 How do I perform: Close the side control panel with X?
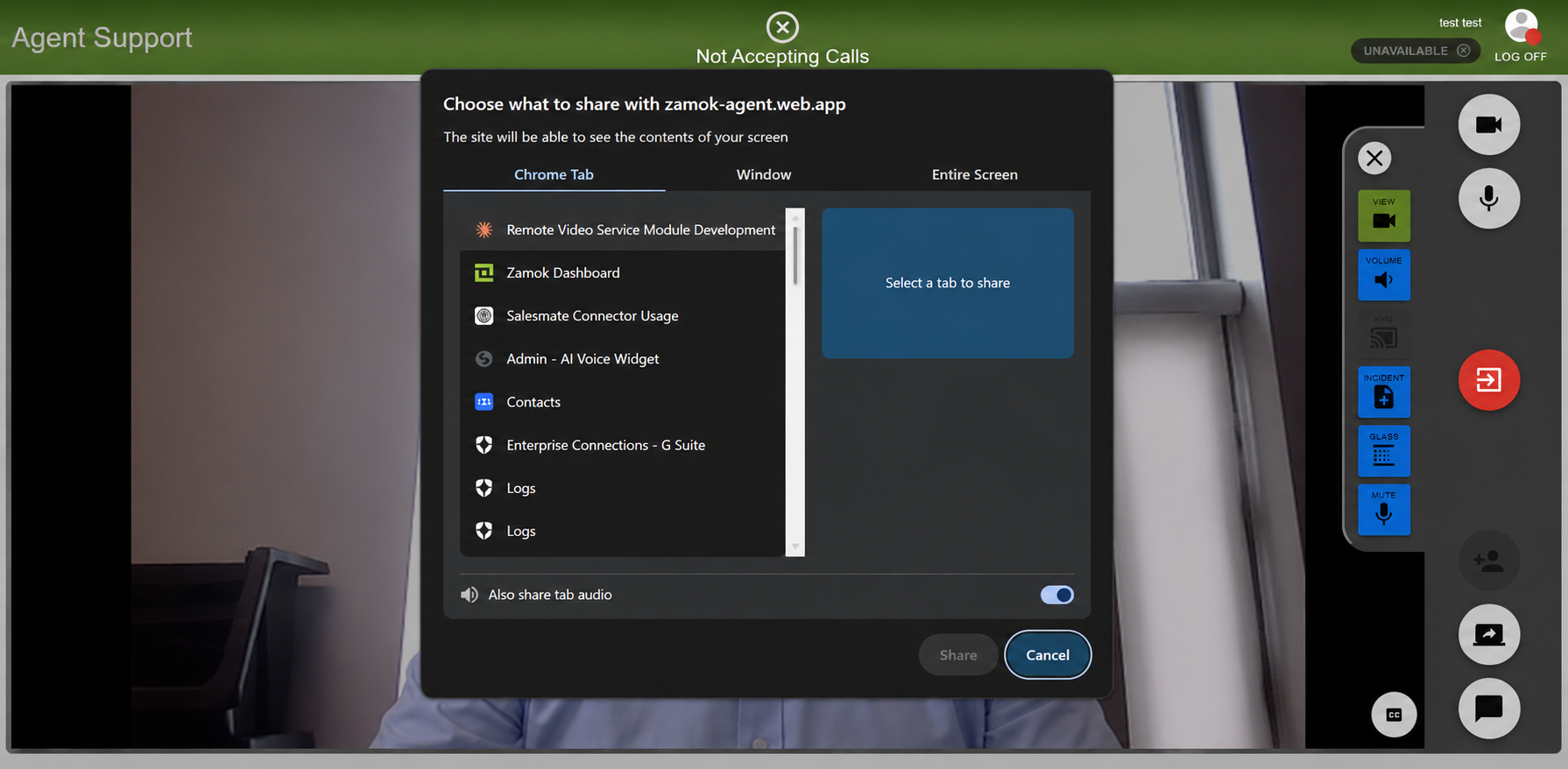pos(1374,159)
